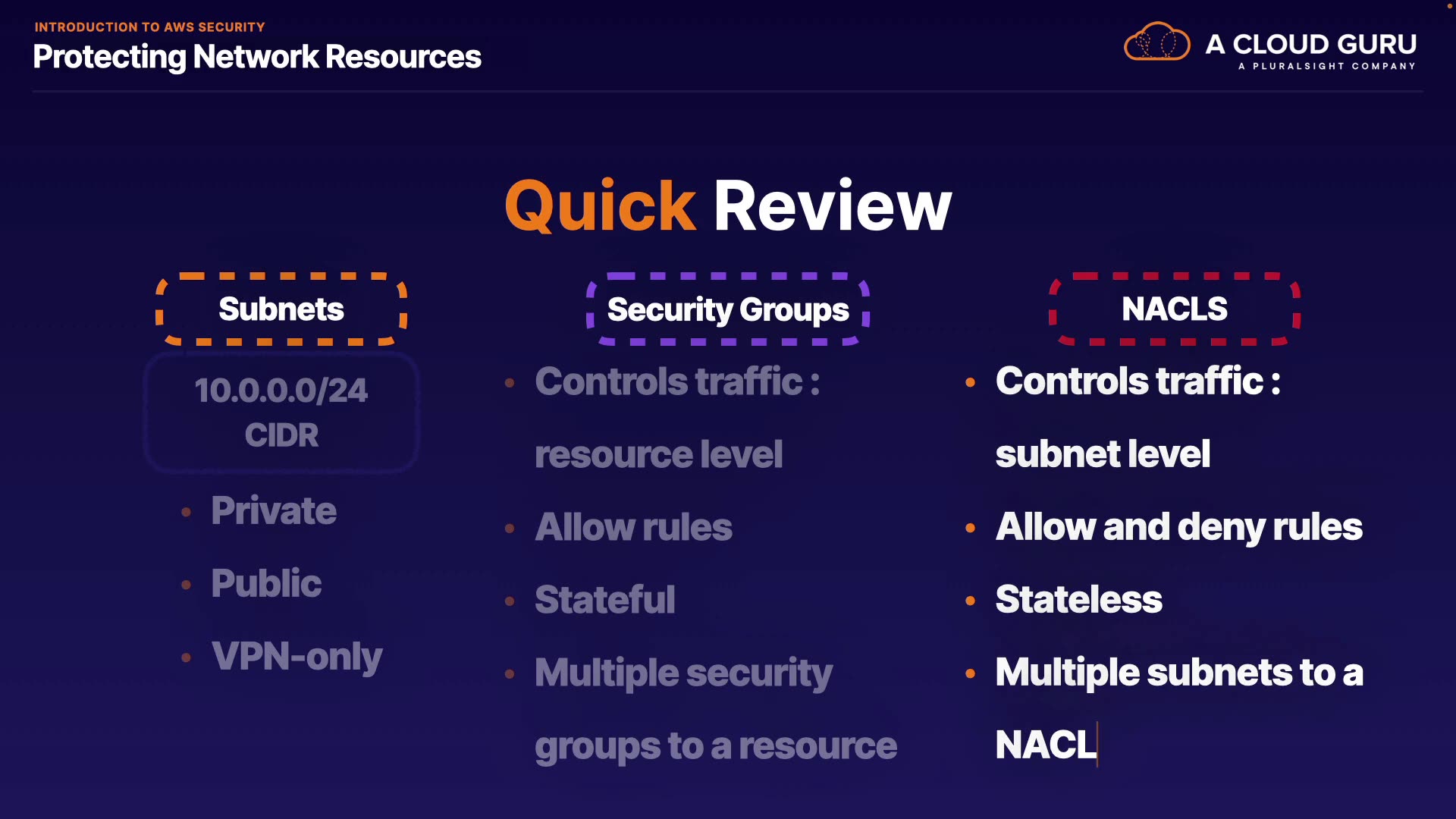Click the Multiple subnets to a text
Image resolution: width=1456 pixels, height=819 pixels.
1179,673
